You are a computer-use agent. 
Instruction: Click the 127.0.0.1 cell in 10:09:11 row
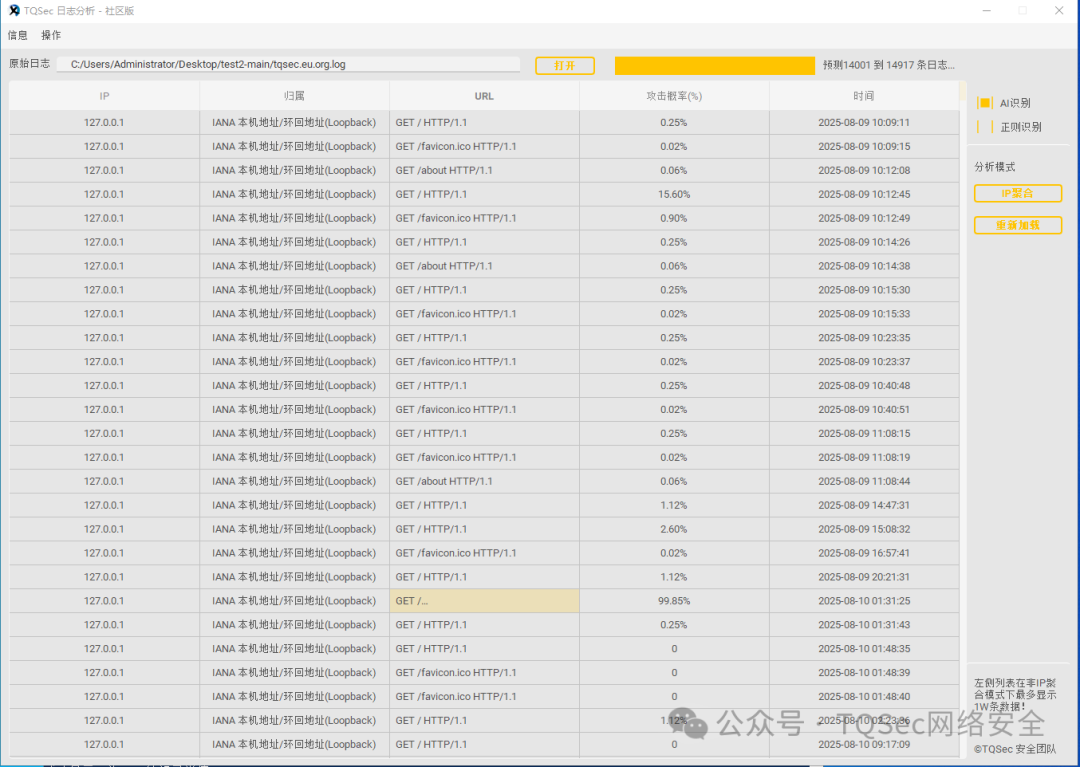click(x=104, y=123)
